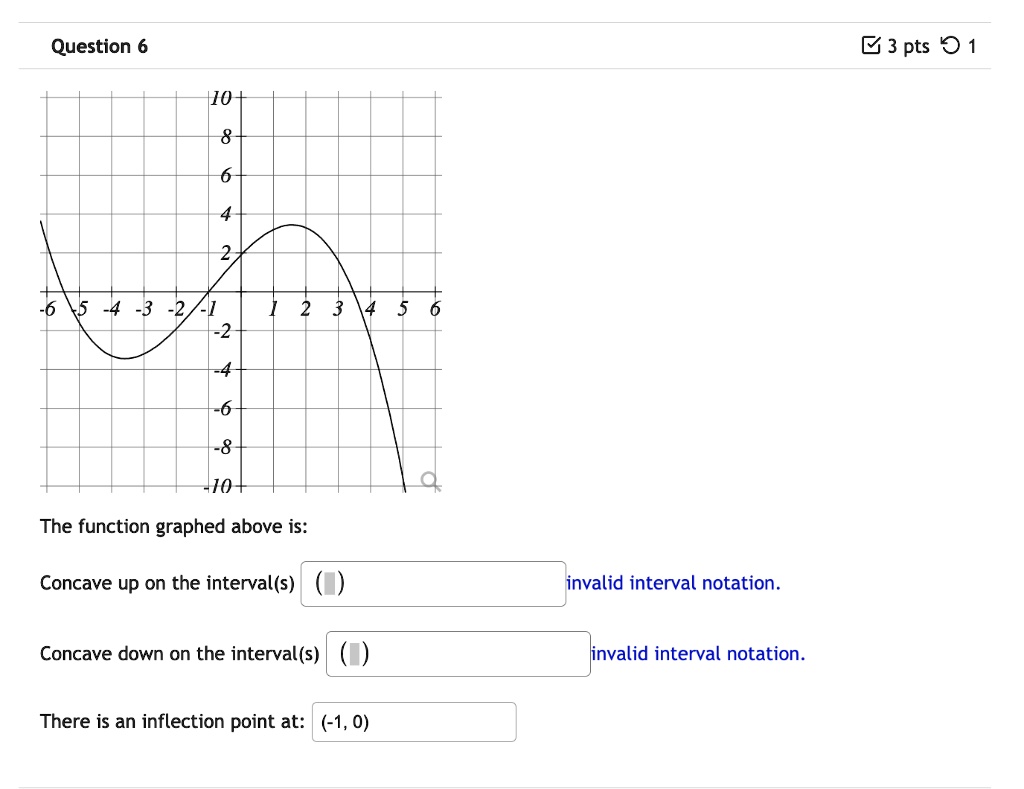
Task: Click the x-axis tick labeled 6
Action: tap(434, 309)
